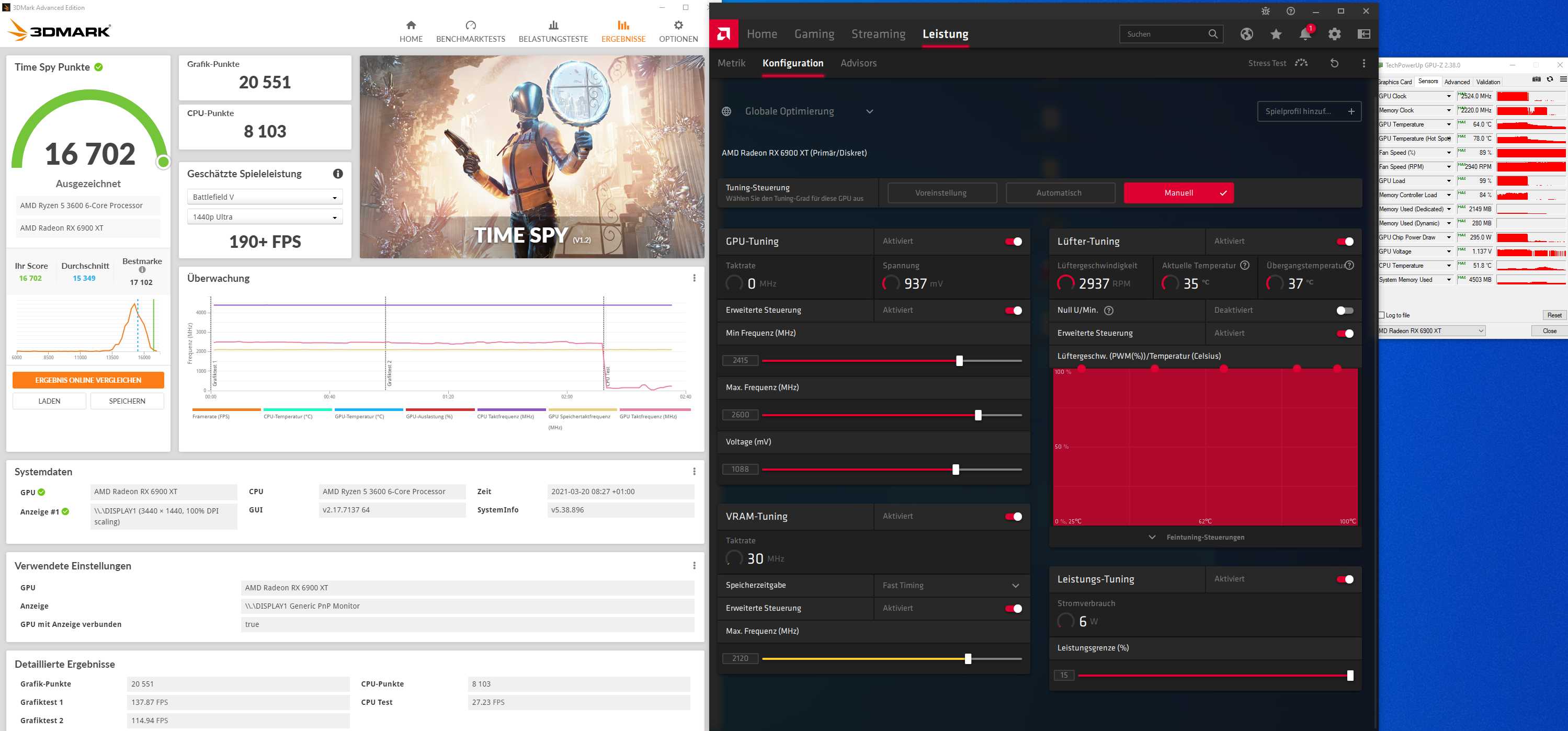Click the AMD settings gear icon
This screenshot has width=1568, height=731.
[x=1334, y=35]
